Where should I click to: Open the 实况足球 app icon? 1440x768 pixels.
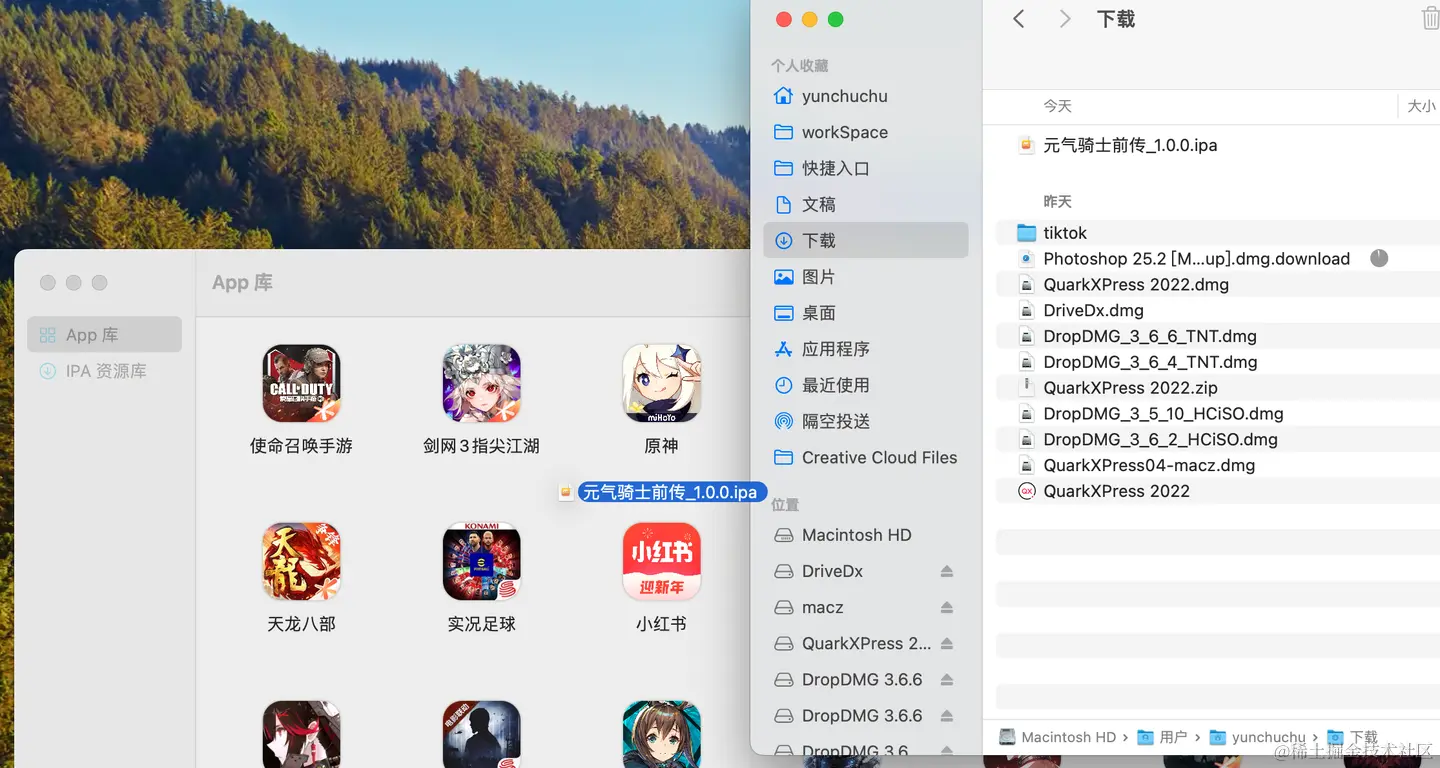pos(481,561)
